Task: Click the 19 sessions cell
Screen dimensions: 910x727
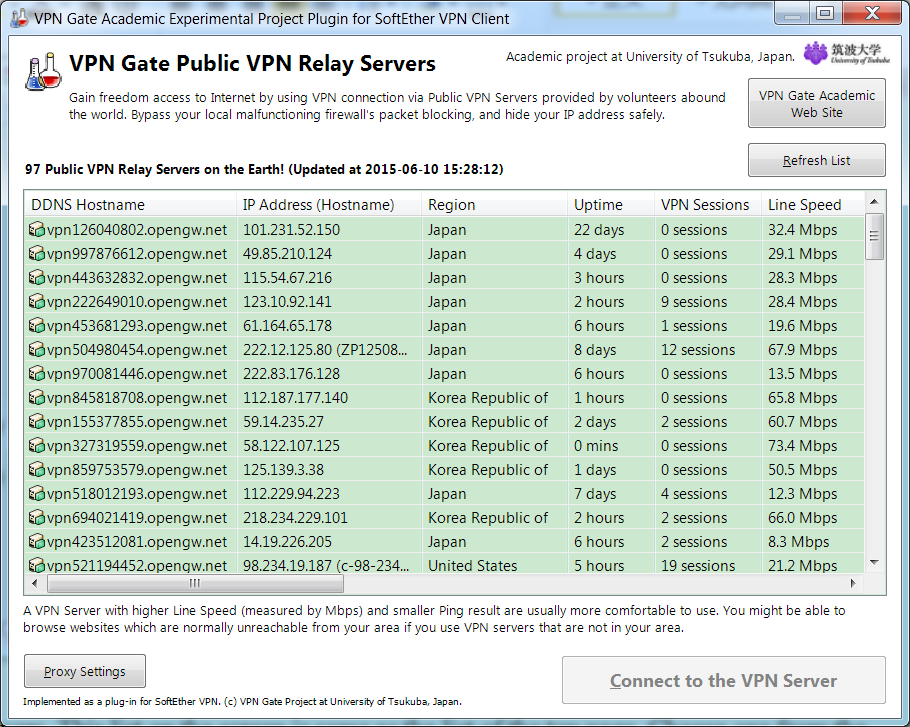Action: click(x=698, y=565)
